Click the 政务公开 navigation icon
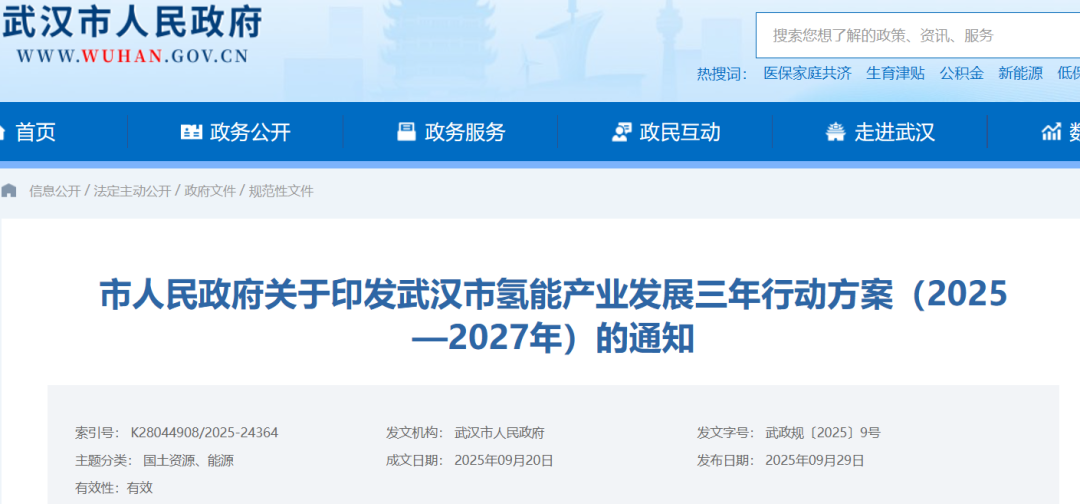1080x504 pixels. point(191,132)
